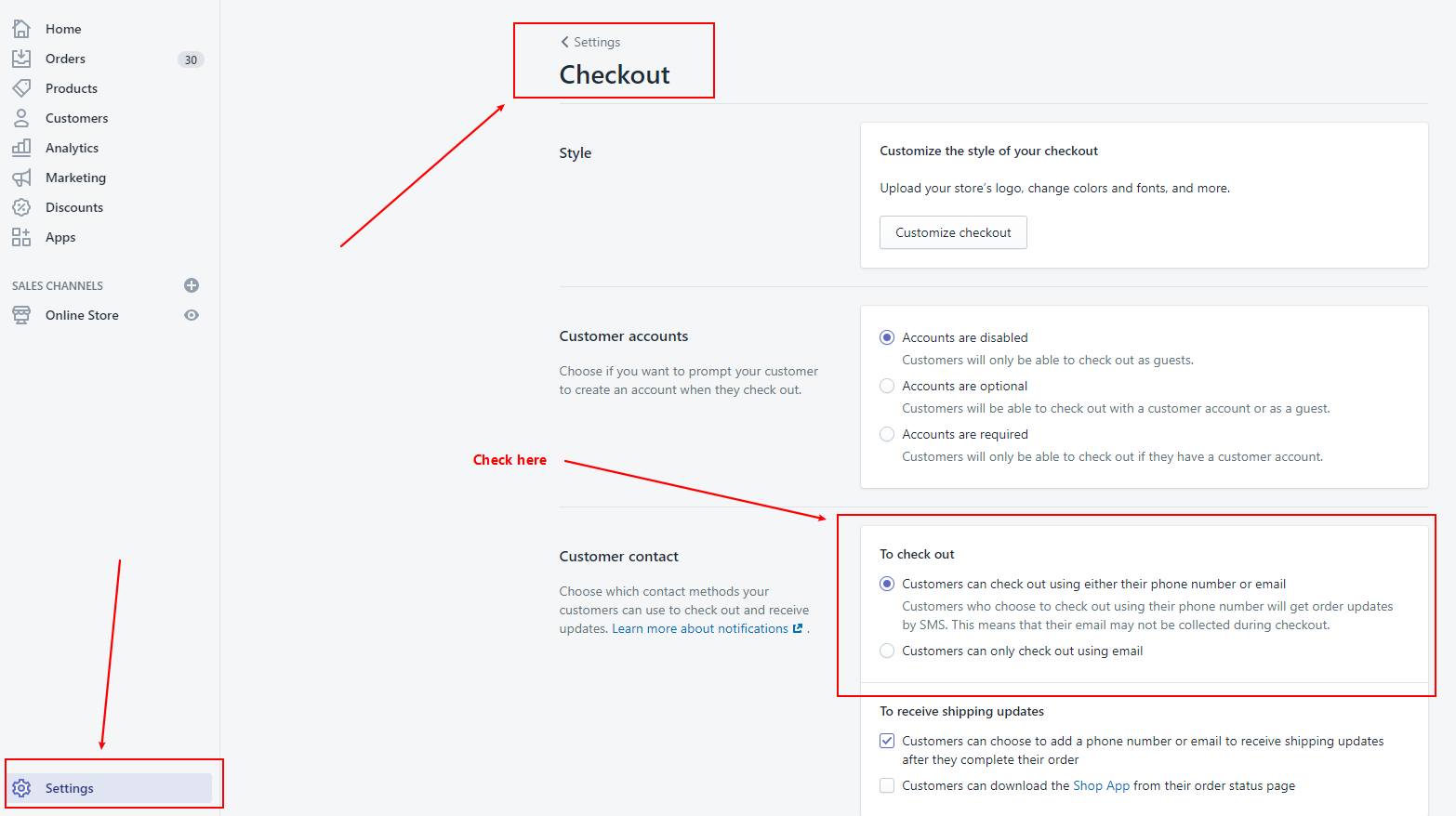Screen dimensions: 1456x816
Task: Open Online Store in sales channels
Action: pyautogui.click(x=82, y=315)
